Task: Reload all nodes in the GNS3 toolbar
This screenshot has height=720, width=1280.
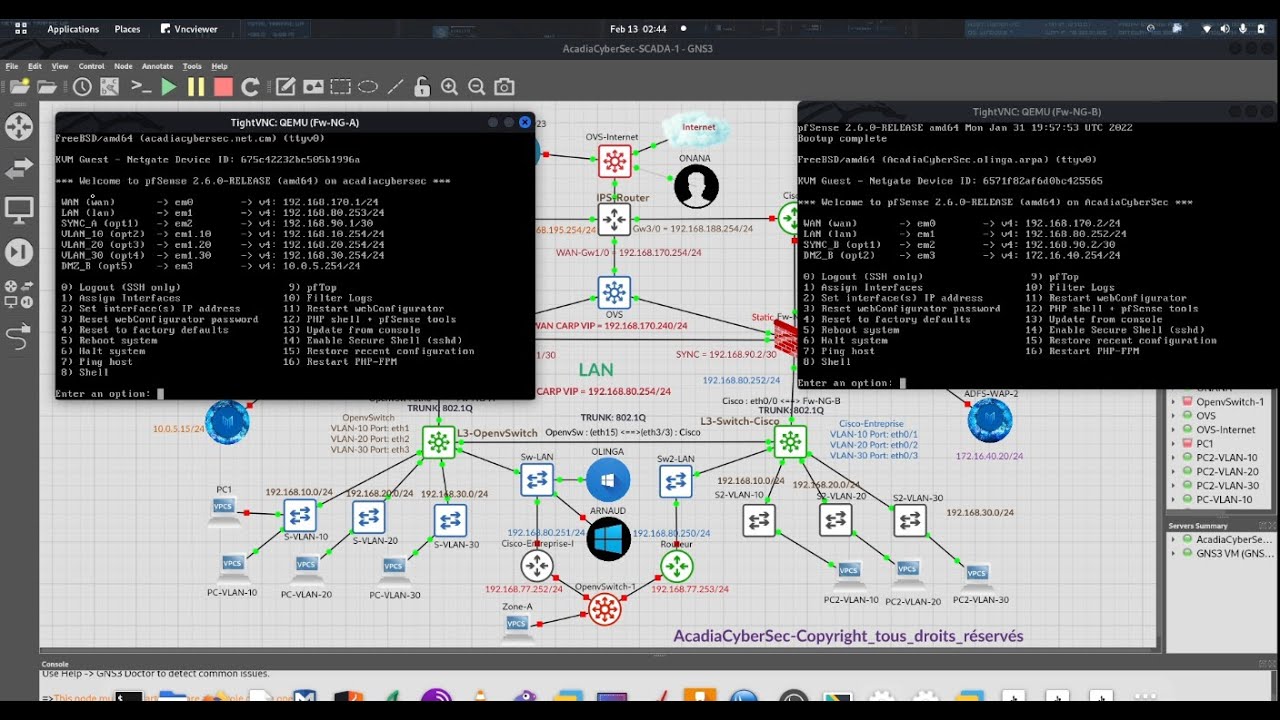Action: pos(250,87)
